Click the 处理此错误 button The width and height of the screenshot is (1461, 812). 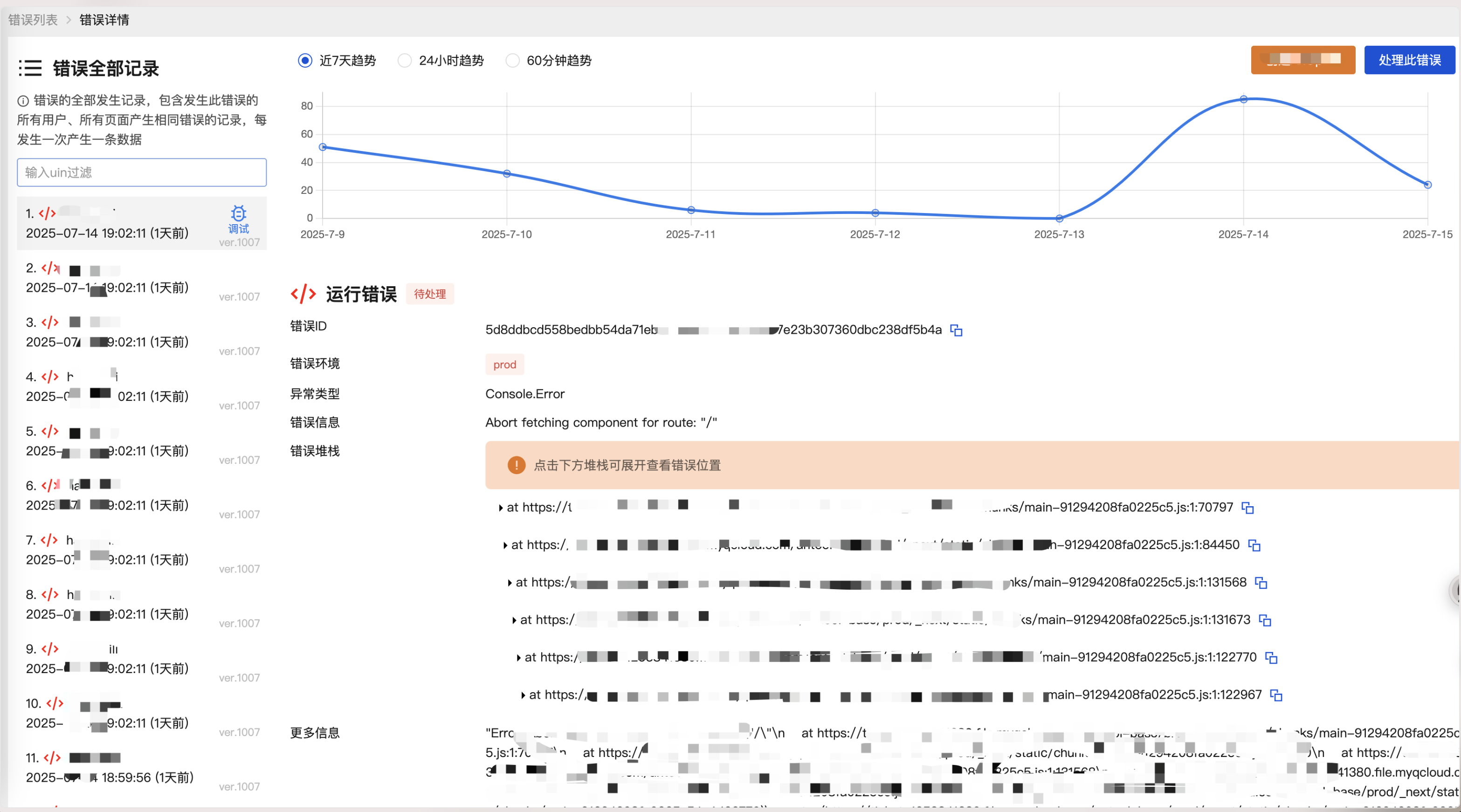tap(1409, 60)
